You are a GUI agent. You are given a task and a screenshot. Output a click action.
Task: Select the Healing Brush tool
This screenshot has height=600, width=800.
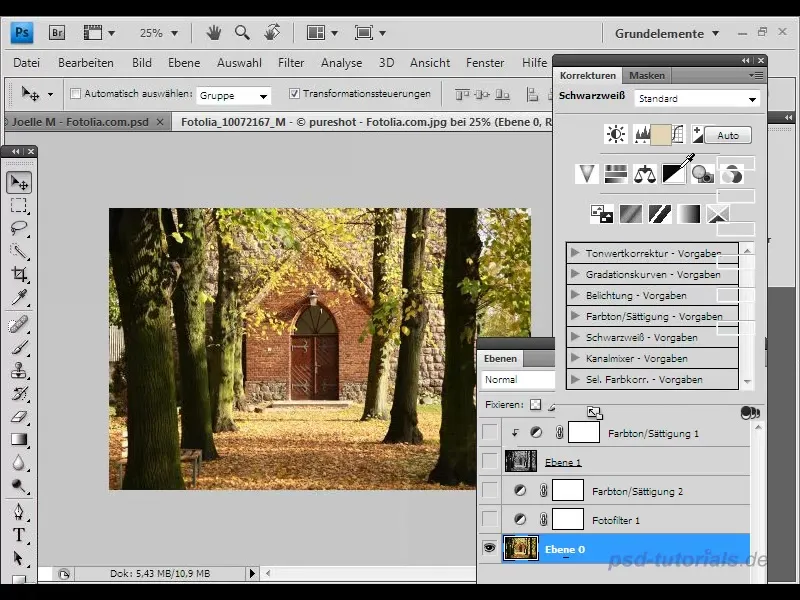19,324
